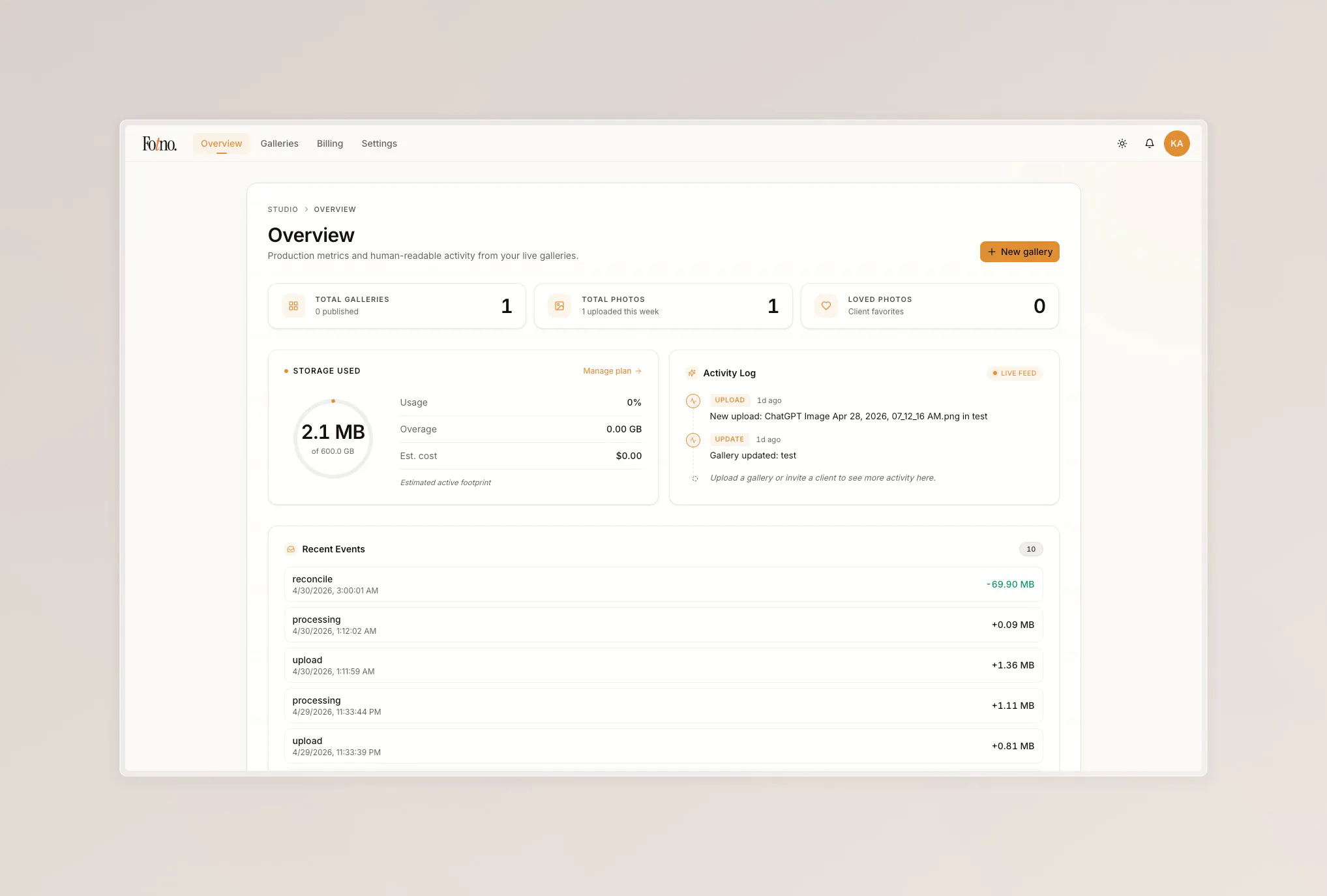Click the plus icon in New gallery
Viewport: 1327px width, 896px height.
pos(992,252)
